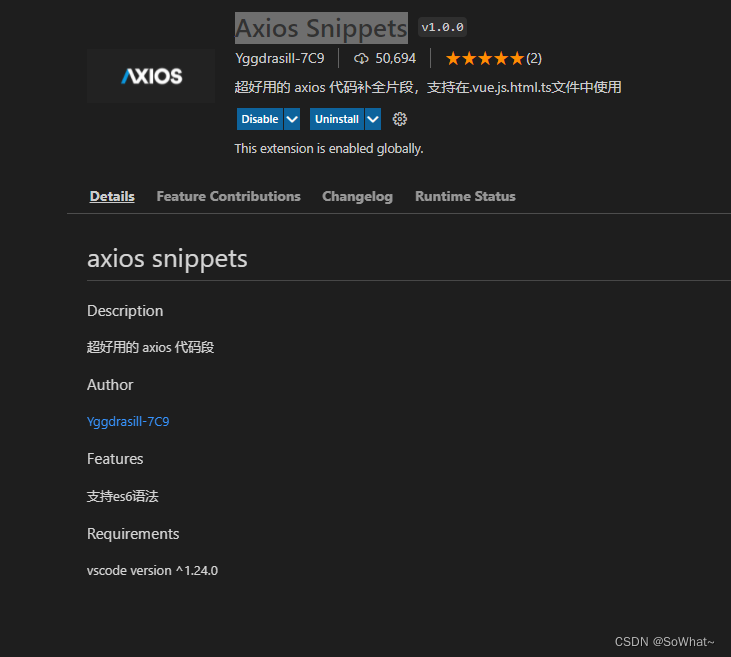Open the Changelog tab
731x657 pixels.
tap(357, 196)
